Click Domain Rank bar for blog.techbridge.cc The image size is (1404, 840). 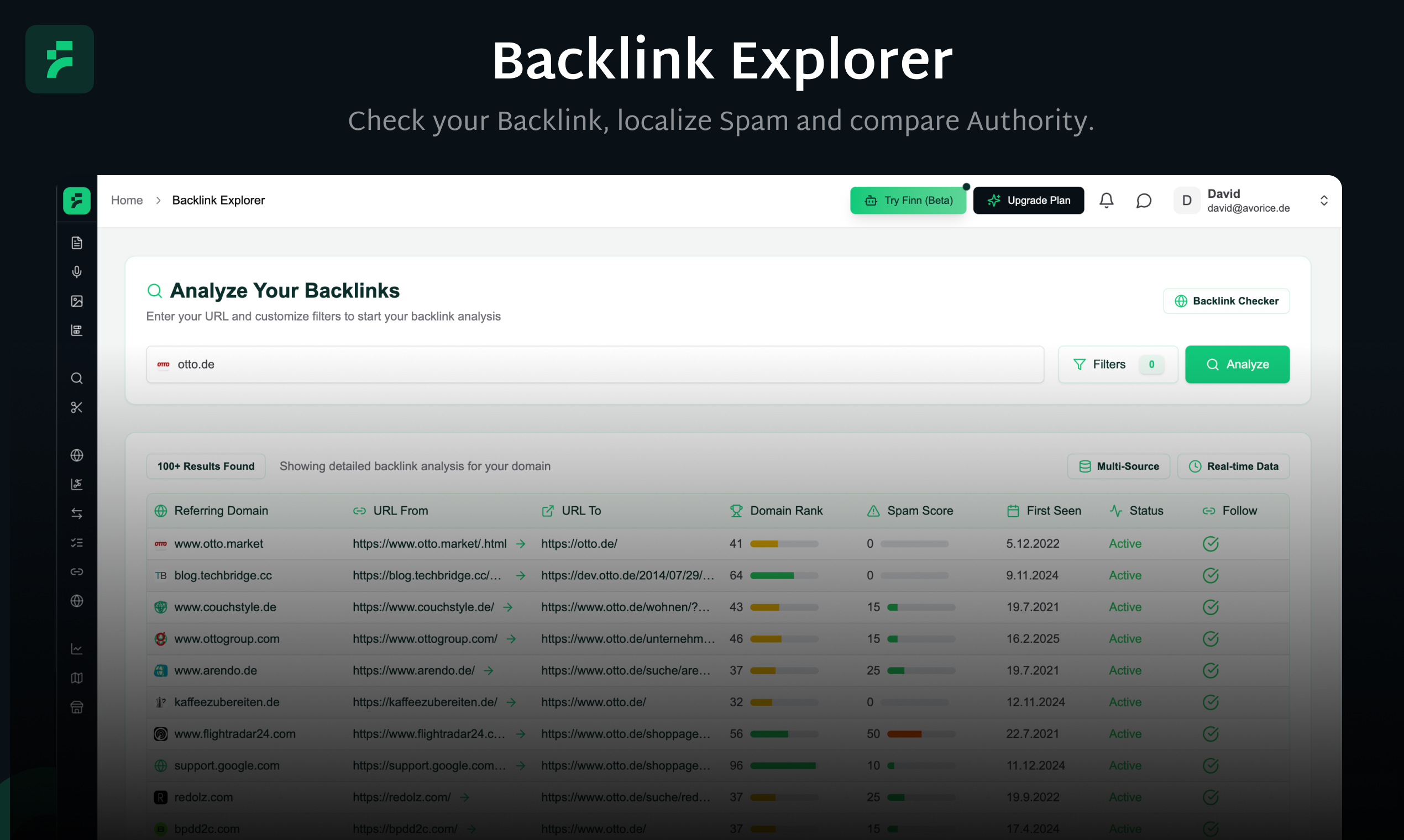[784, 576]
